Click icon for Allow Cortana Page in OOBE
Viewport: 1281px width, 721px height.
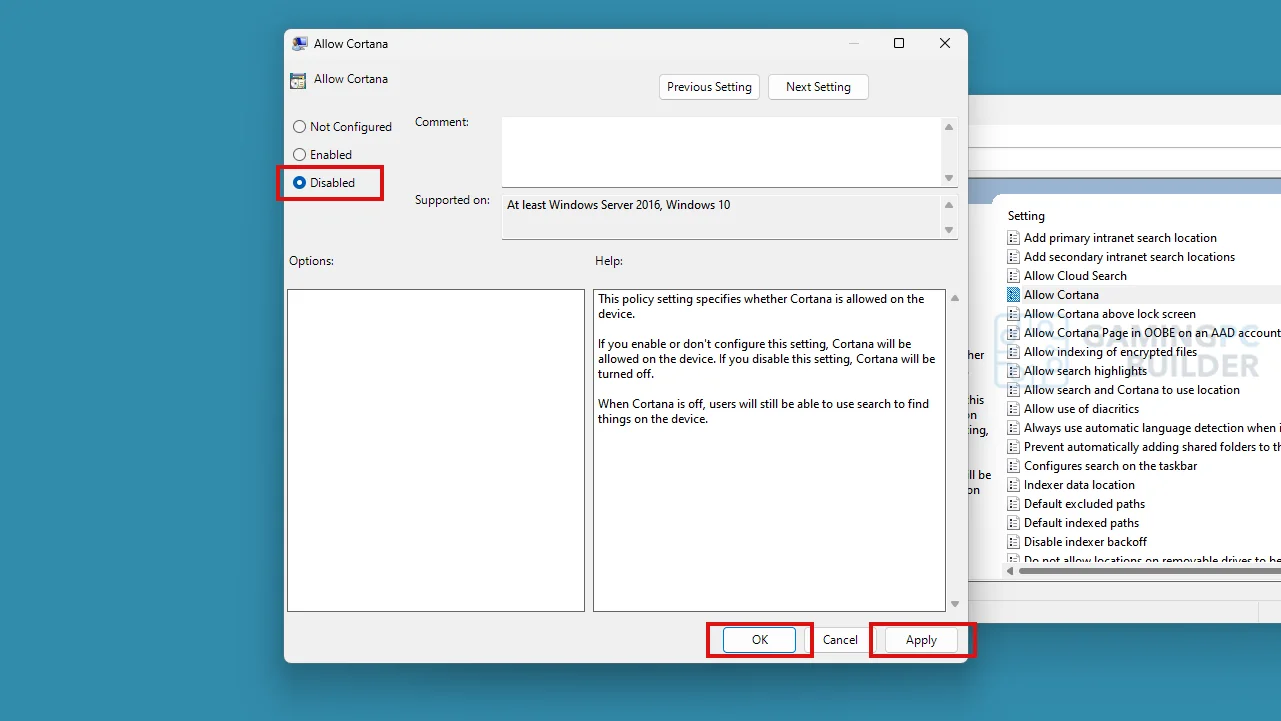(1014, 333)
